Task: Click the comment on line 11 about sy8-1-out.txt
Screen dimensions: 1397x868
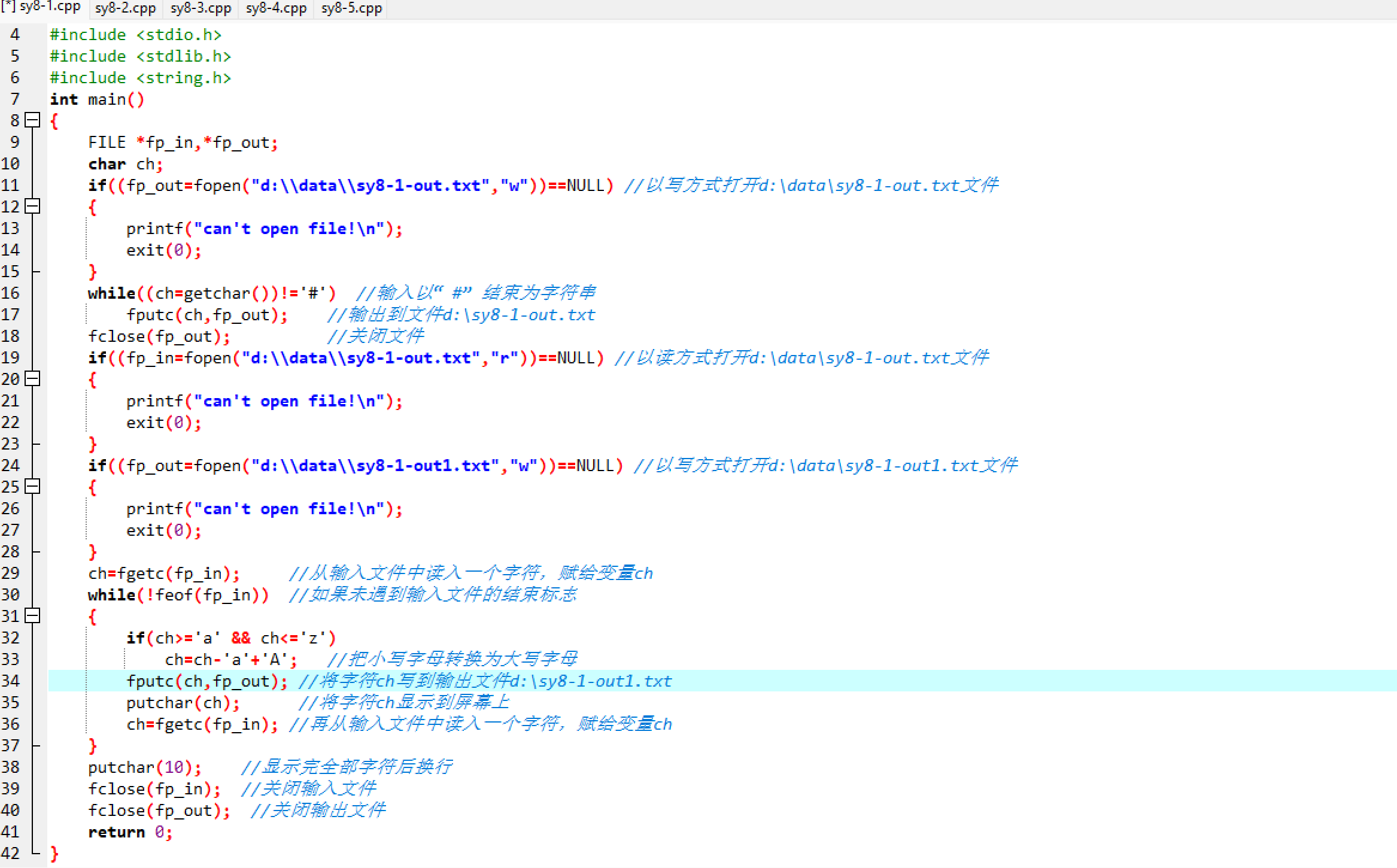Action: point(812,186)
